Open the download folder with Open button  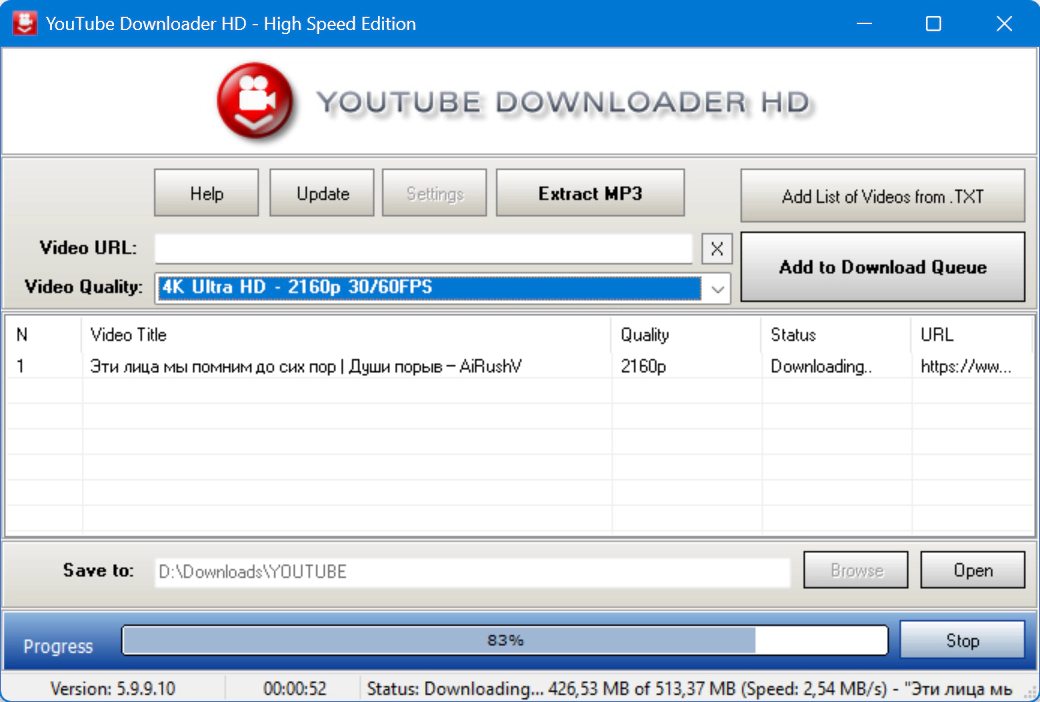[x=972, y=571]
